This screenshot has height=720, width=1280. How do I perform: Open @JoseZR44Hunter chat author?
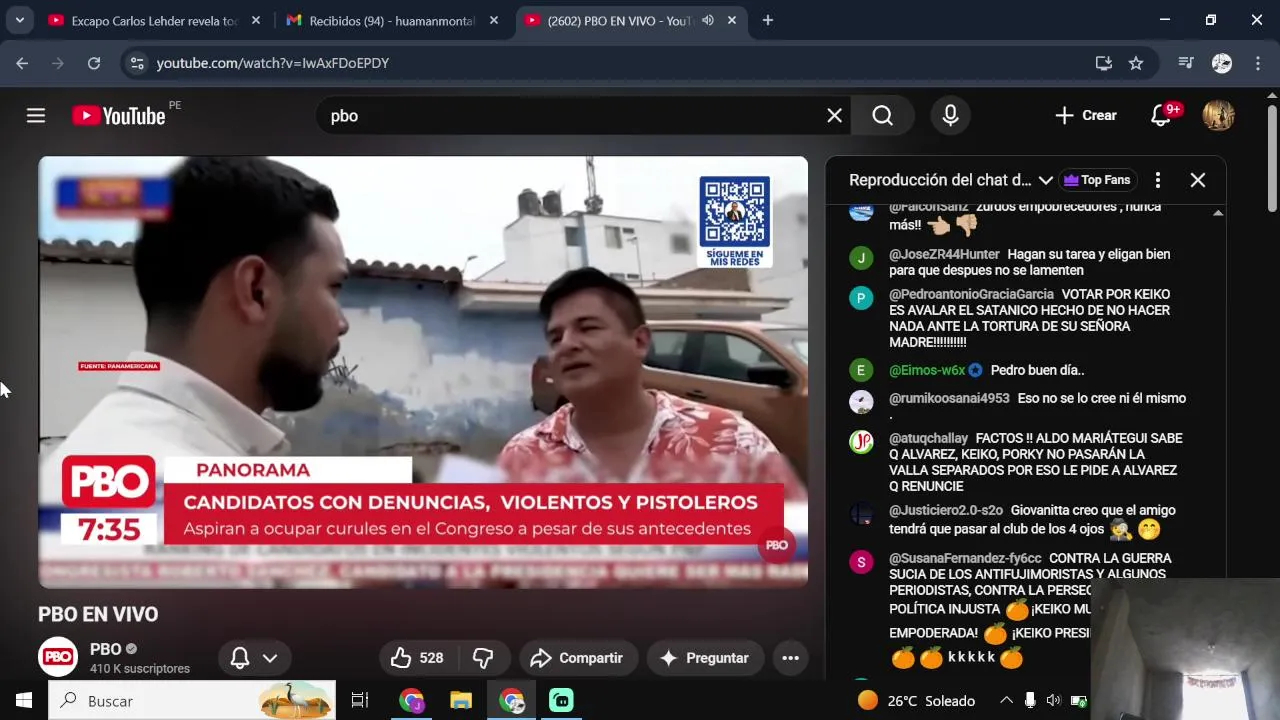click(944, 254)
